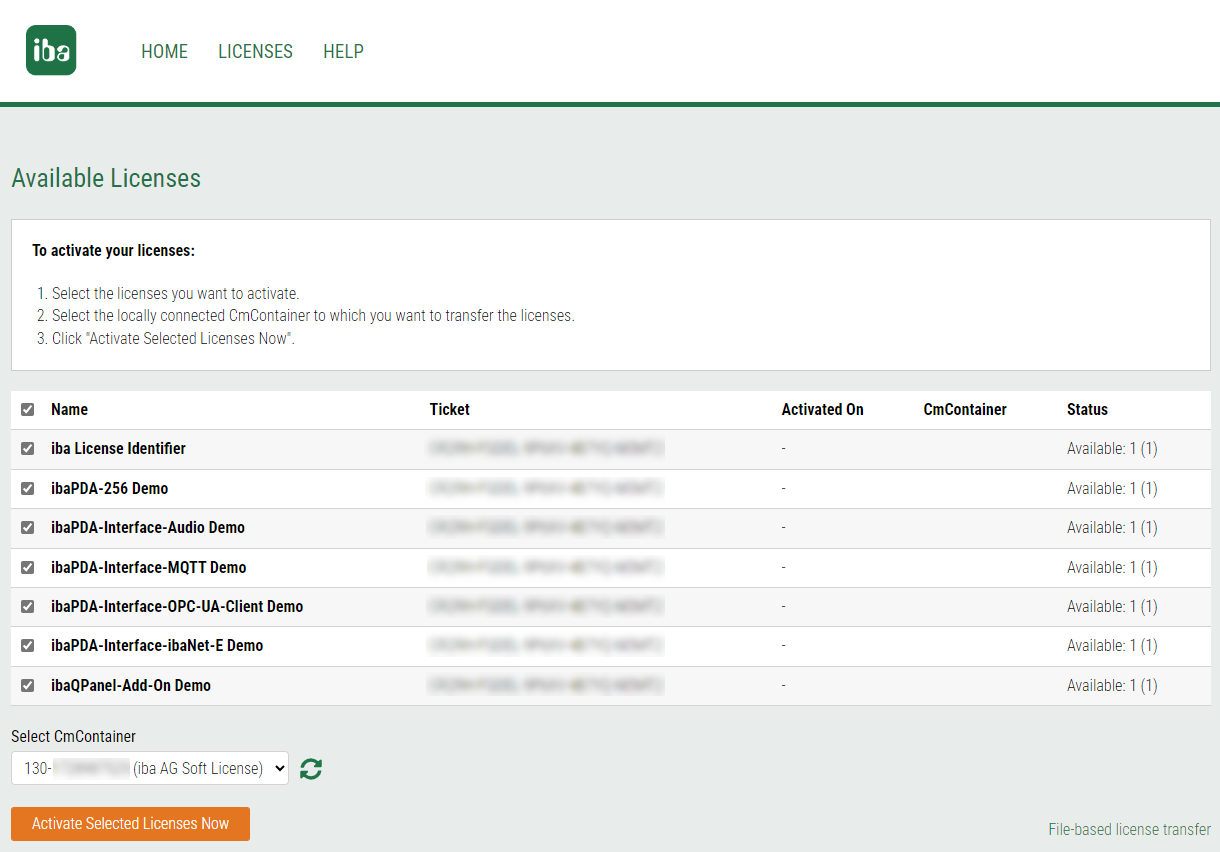Open the HELP menu
The width and height of the screenshot is (1220, 852).
343,52
